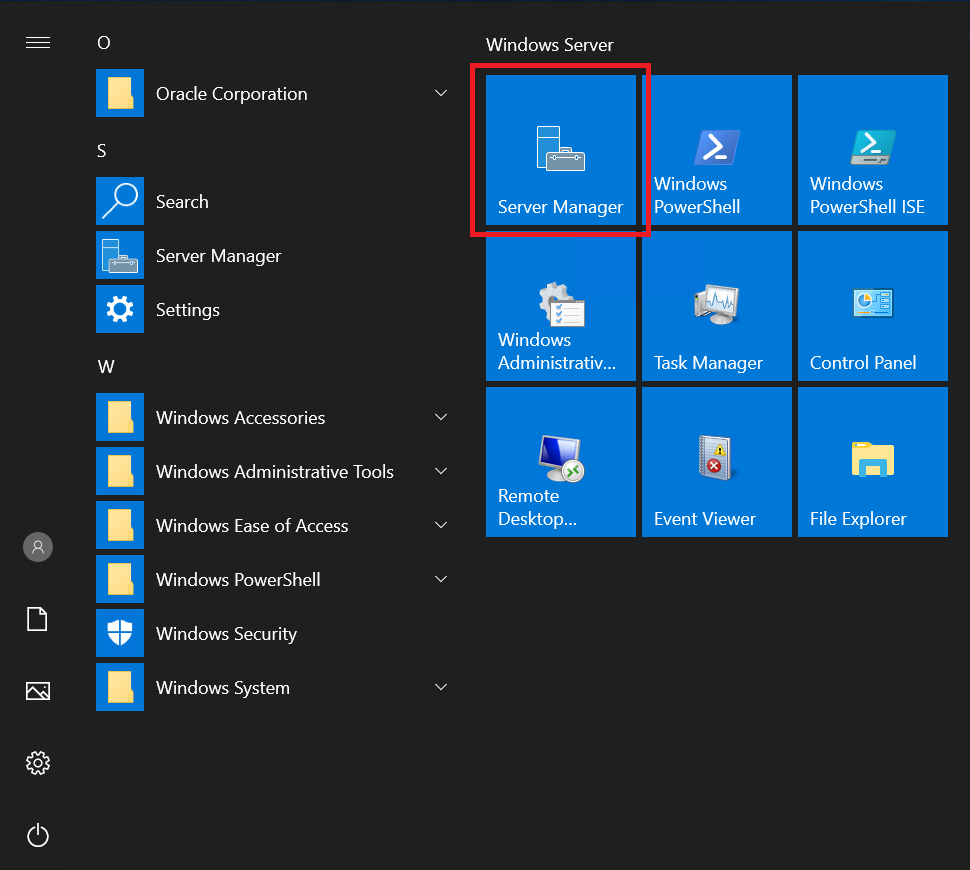Image resolution: width=970 pixels, height=870 pixels.
Task: Open Settings from the app list
Action: [187, 310]
